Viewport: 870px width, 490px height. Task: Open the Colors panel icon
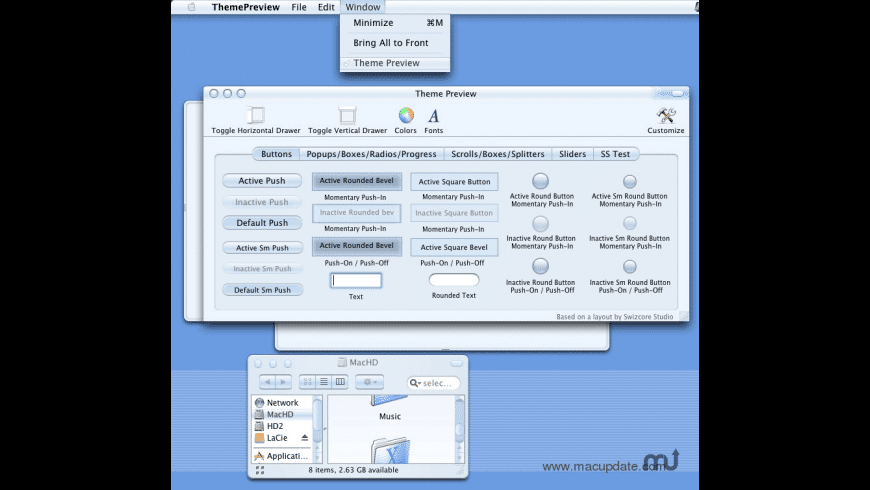[x=406, y=115]
